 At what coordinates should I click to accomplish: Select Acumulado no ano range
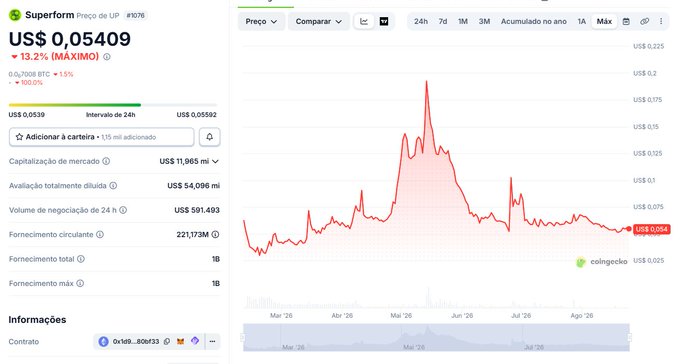[533, 21]
